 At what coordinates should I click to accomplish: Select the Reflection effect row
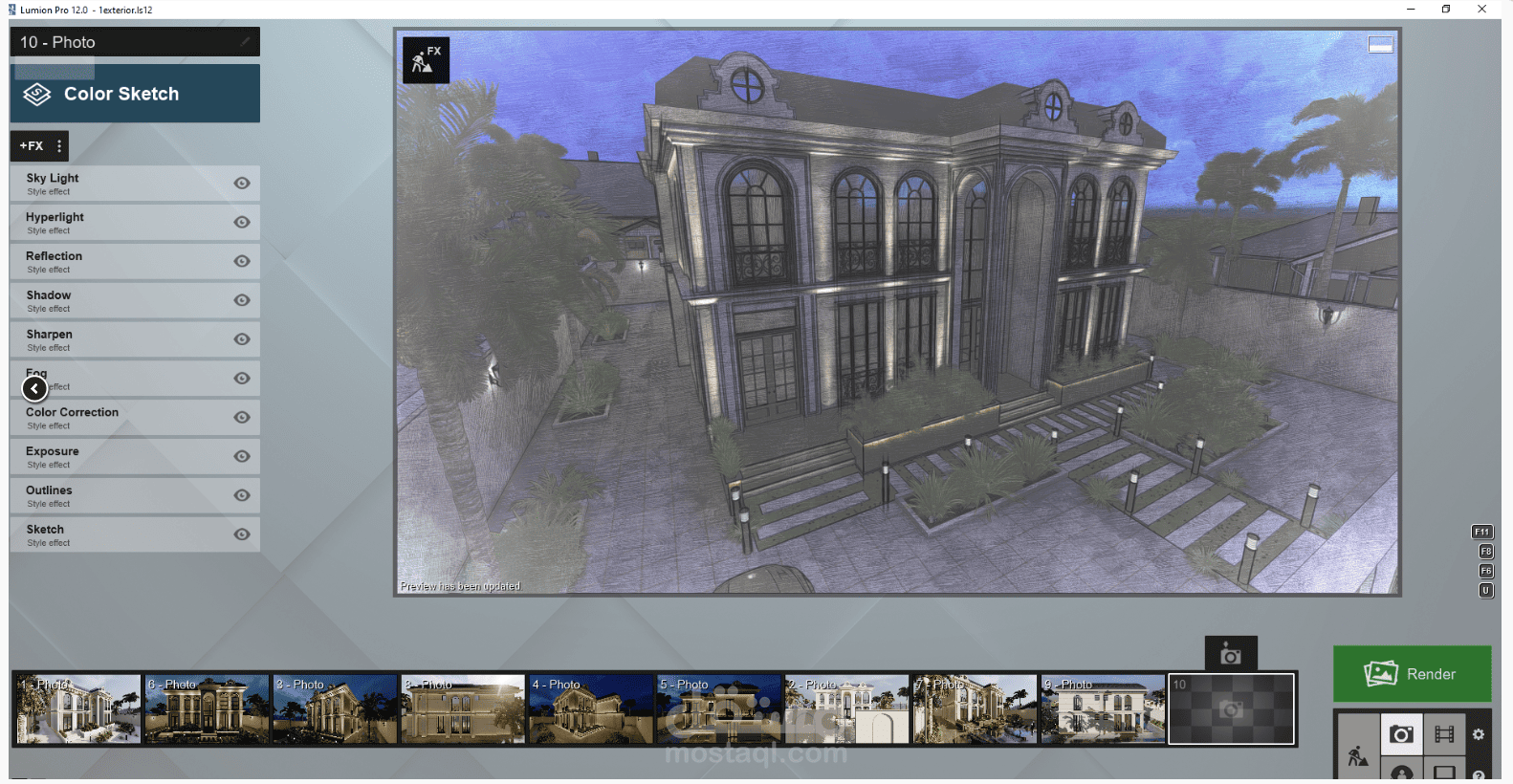pos(135,262)
